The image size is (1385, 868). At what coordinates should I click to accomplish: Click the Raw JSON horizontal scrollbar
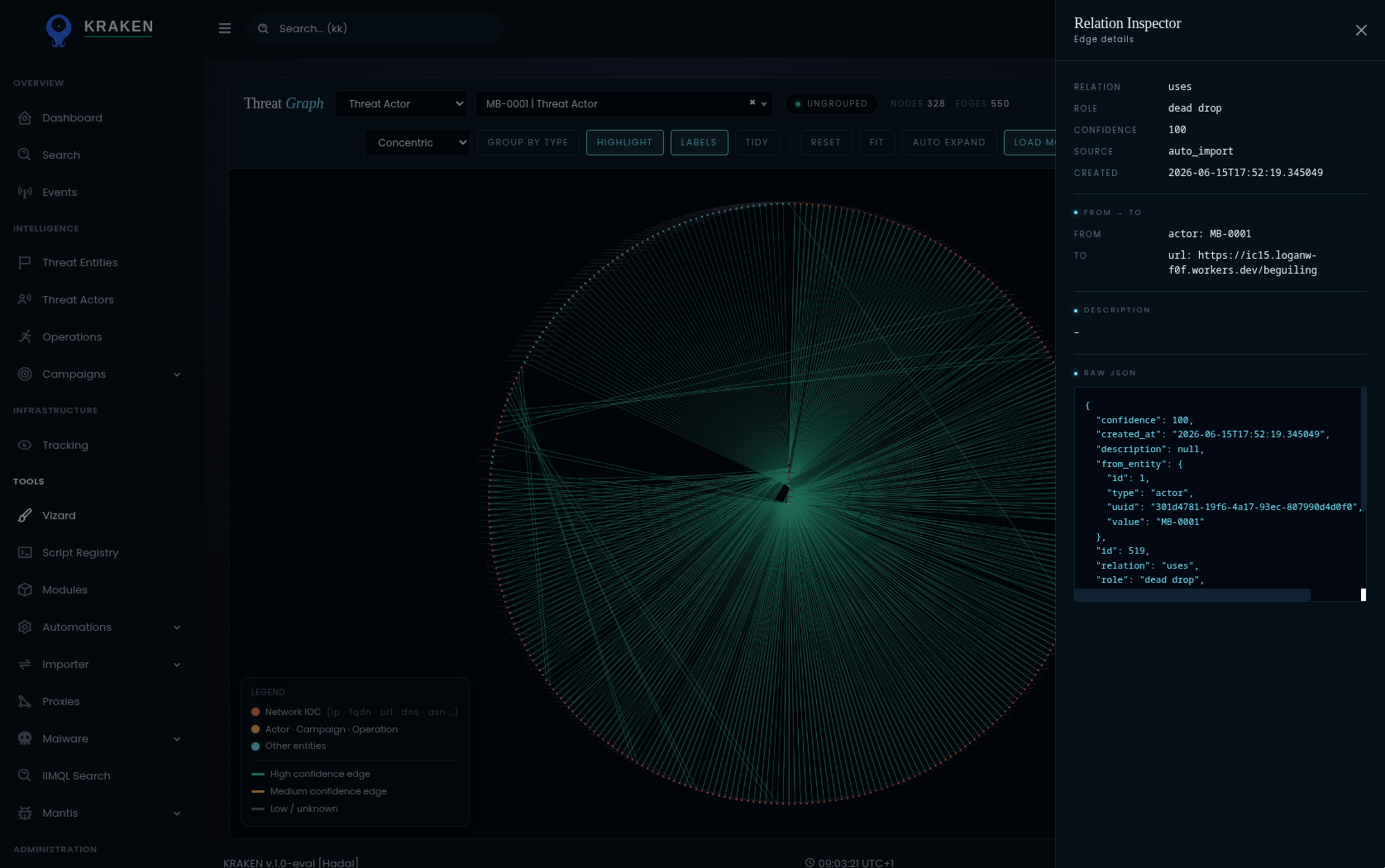point(1192,594)
